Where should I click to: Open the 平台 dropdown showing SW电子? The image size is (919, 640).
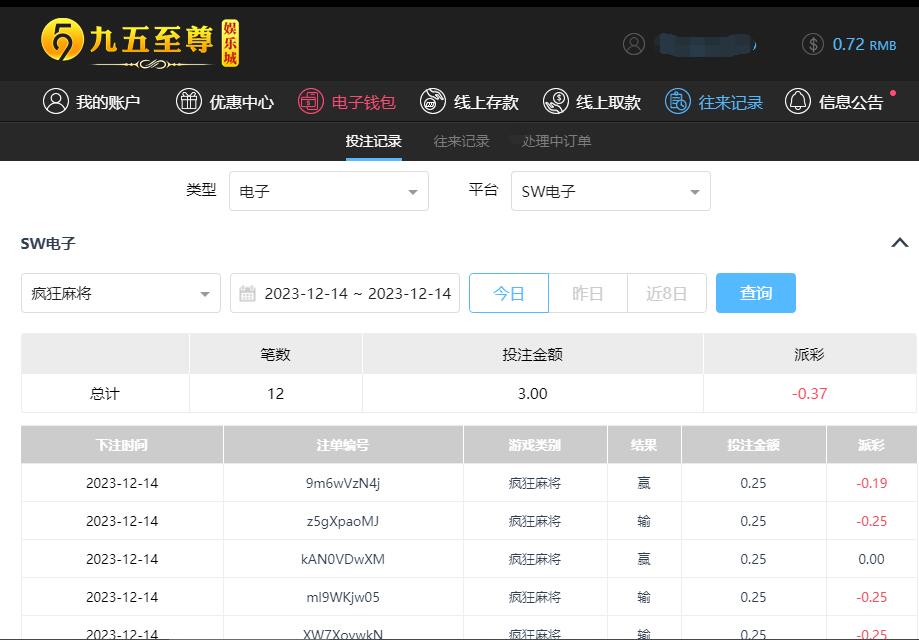pos(611,192)
